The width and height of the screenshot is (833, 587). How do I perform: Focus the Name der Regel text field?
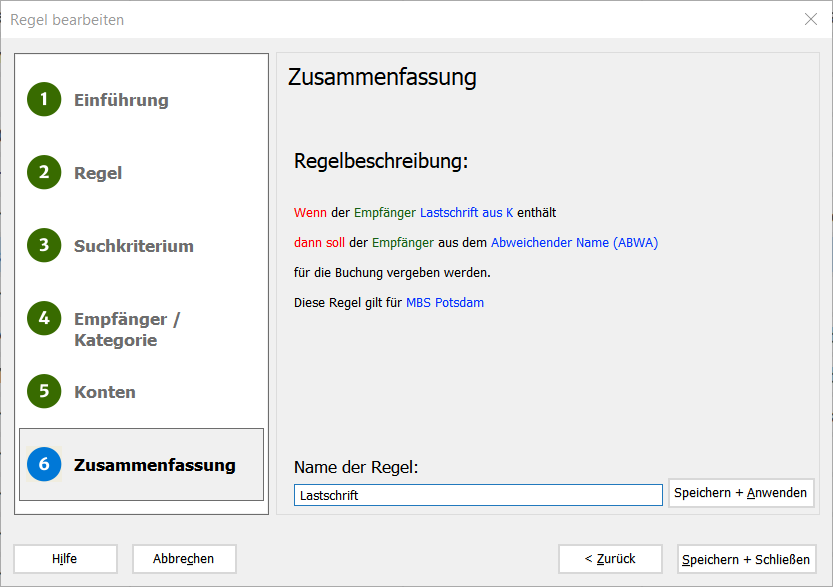coord(478,495)
